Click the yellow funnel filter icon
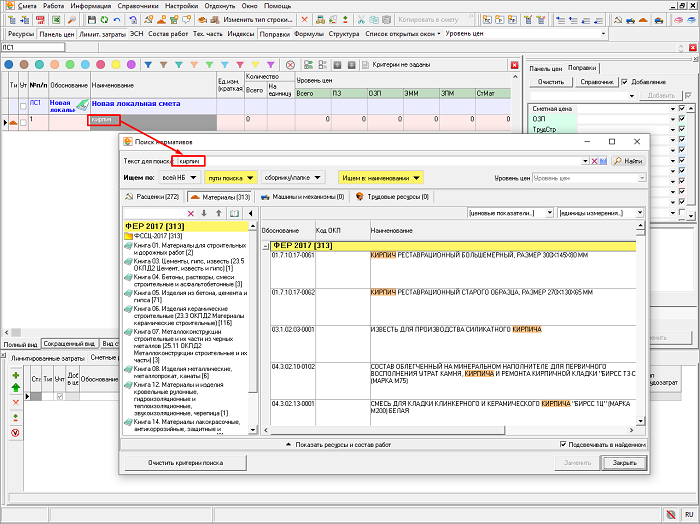The width and height of the screenshot is (700, 524). tap(255, 65)
